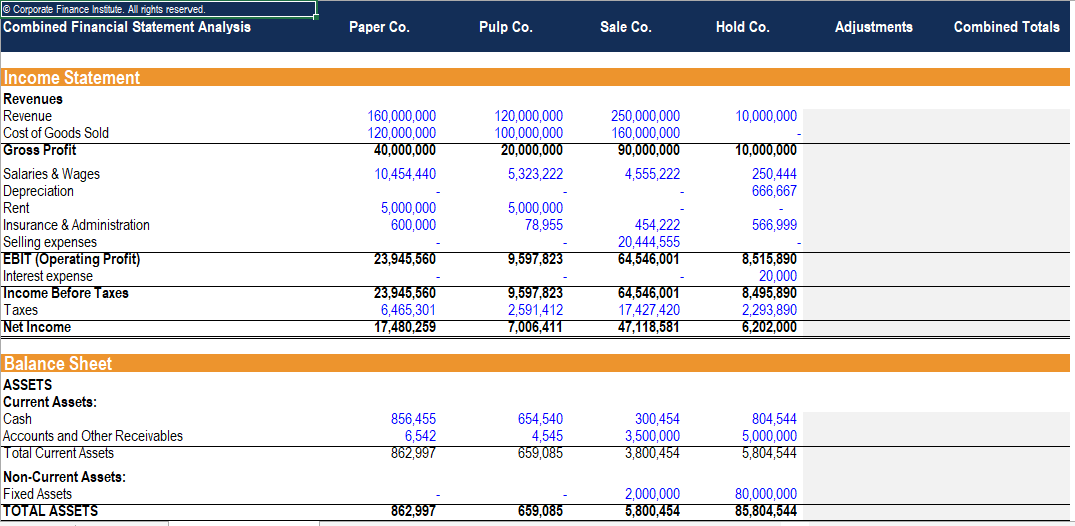
Task: Select Hold Co. taxes 2,293,890
Action: point(770,310)
